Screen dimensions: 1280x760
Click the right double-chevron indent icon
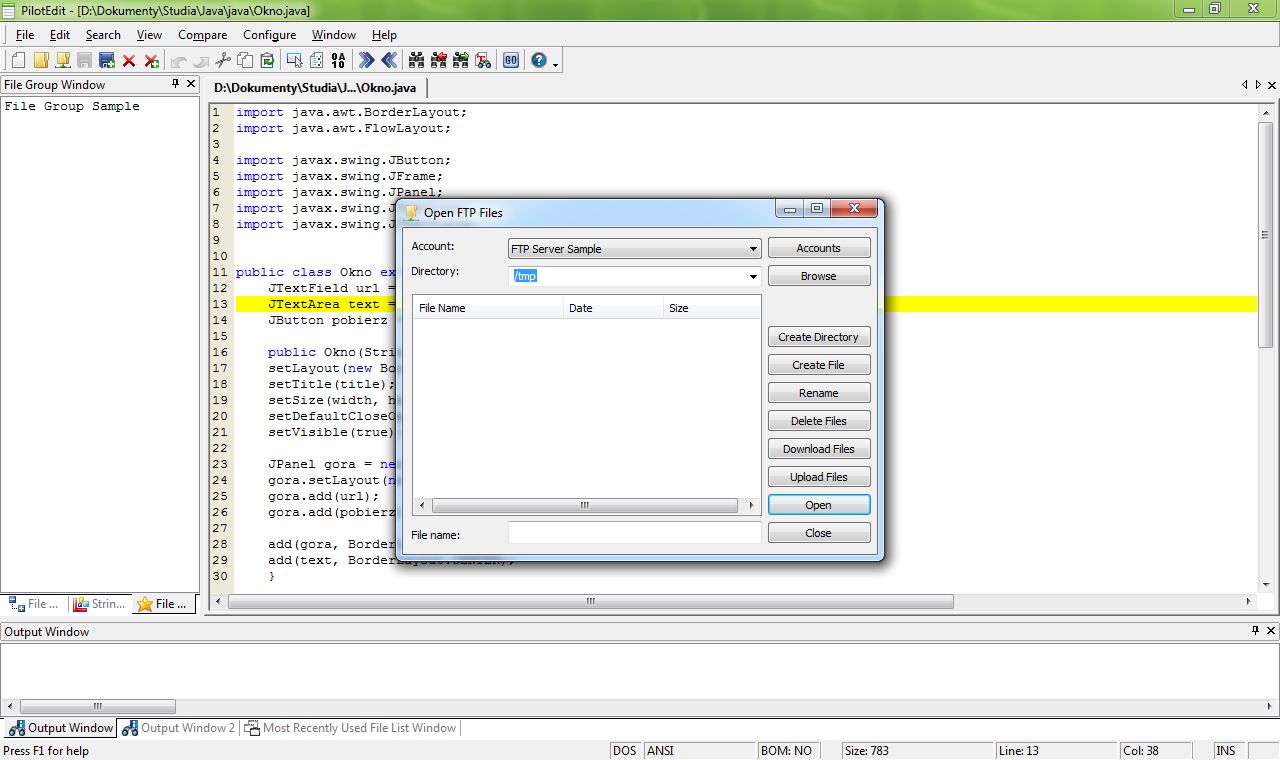(x=367, y=61)
